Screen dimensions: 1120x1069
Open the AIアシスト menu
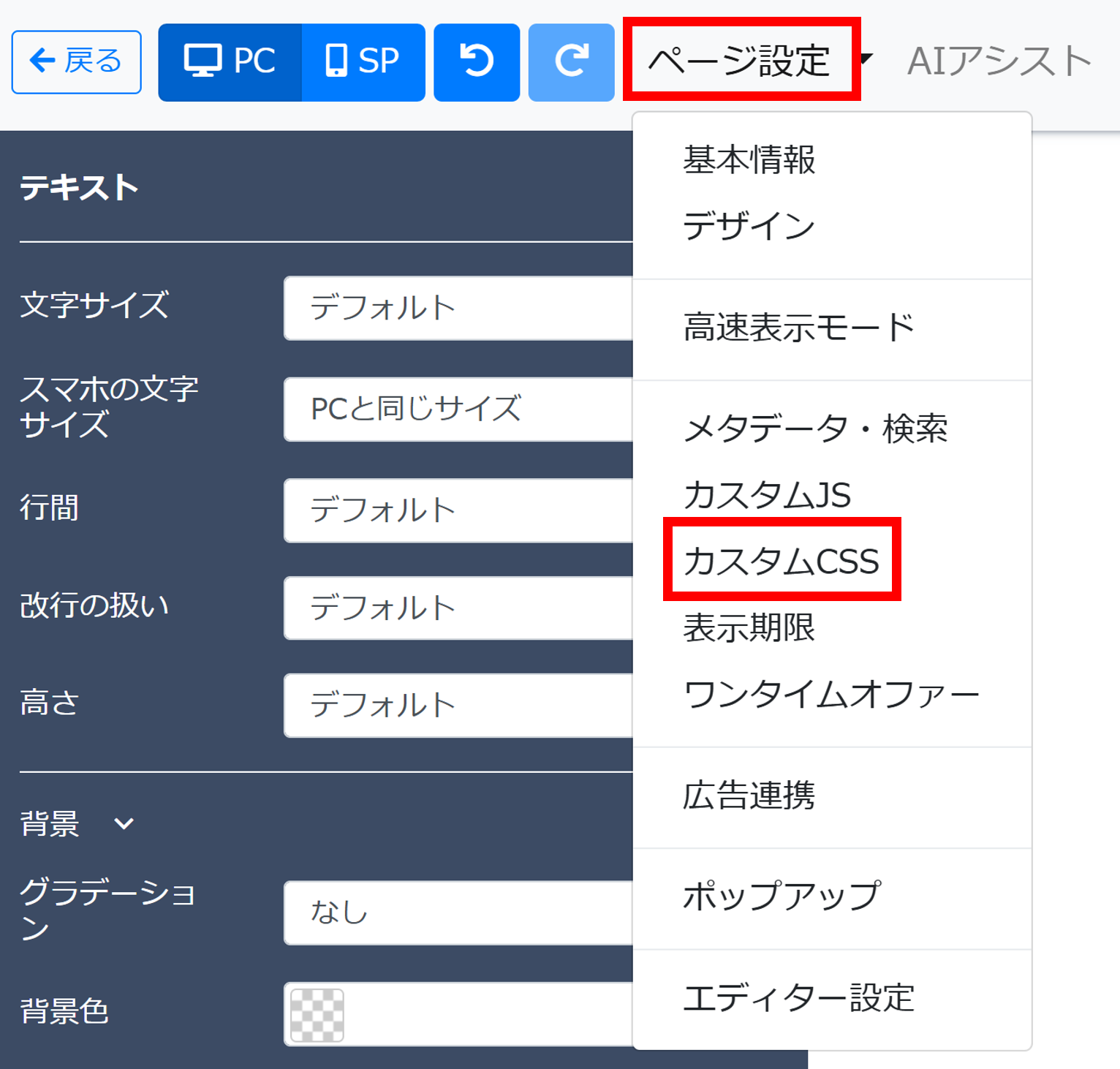coord(999,61)
